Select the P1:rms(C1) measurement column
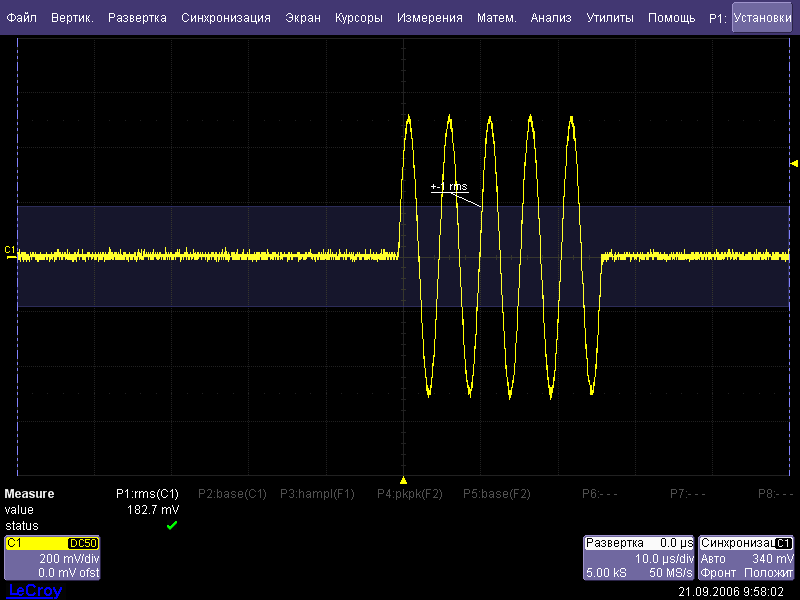Image resolution: width=800 pixels, height=600 pixels. [148, 494]
